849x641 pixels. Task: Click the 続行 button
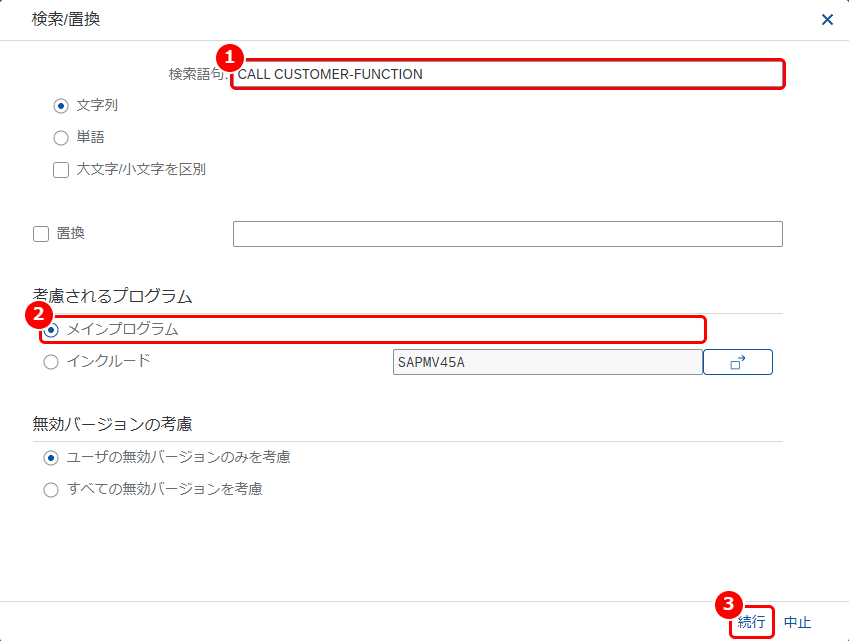point(752,622)
